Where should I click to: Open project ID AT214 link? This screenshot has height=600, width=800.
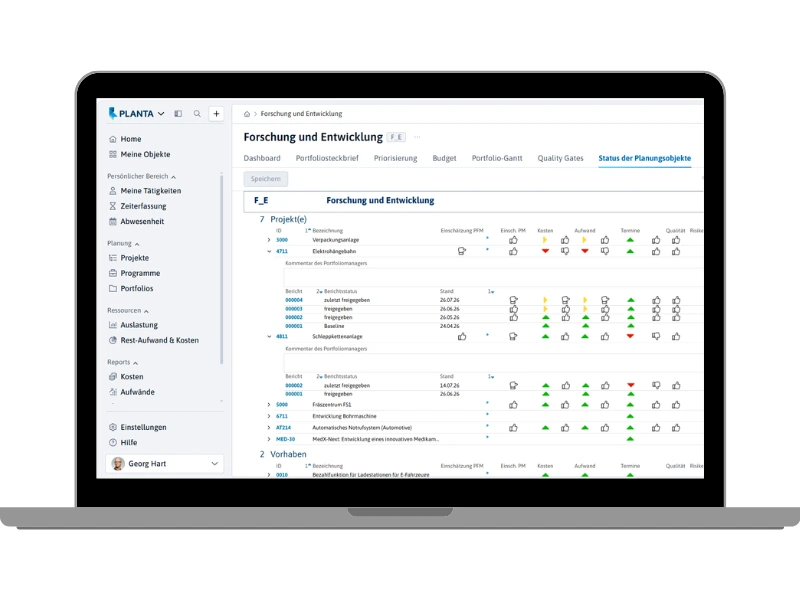[283, 428]
